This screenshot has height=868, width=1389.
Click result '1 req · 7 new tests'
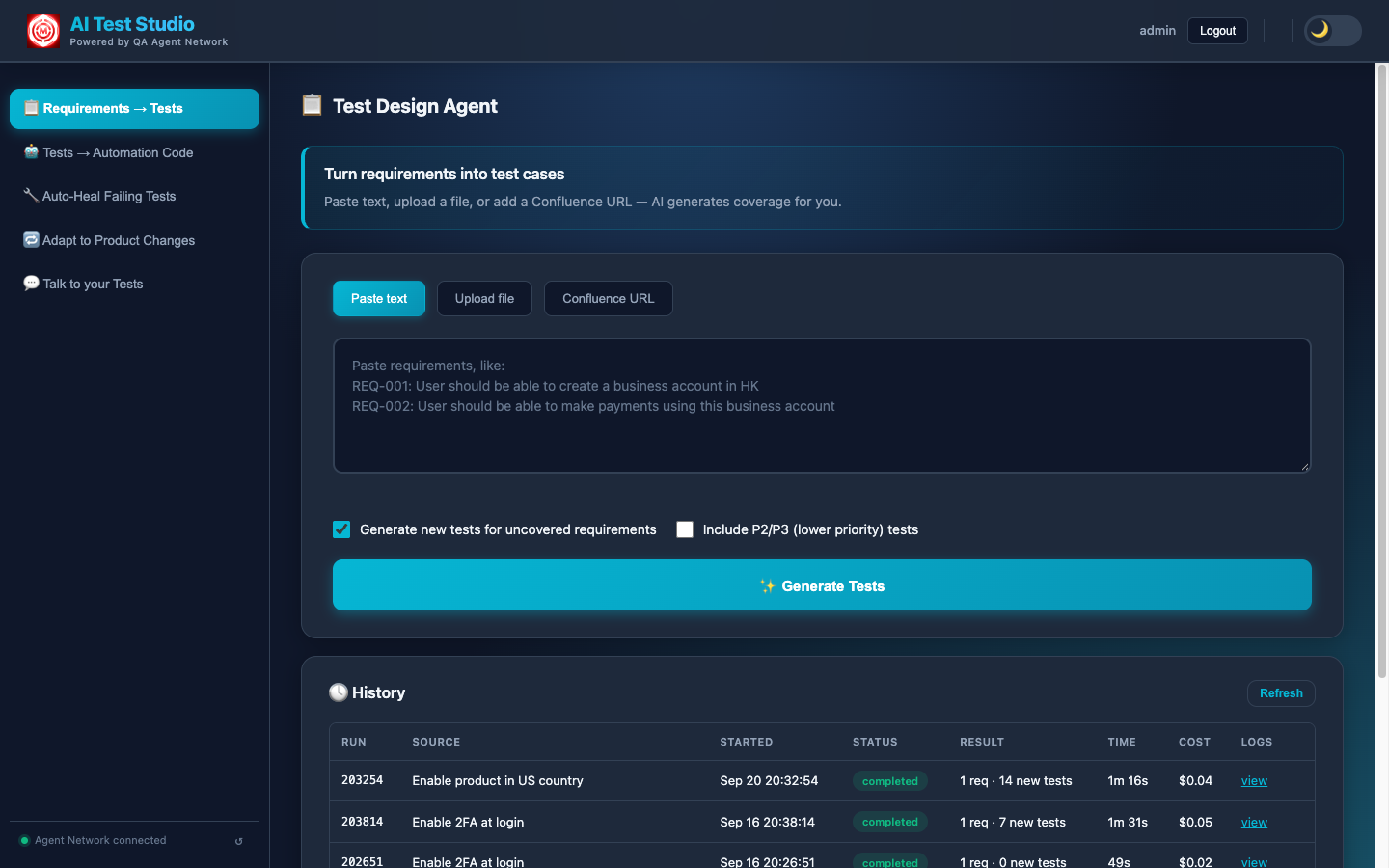click(x=1013, y=823)
